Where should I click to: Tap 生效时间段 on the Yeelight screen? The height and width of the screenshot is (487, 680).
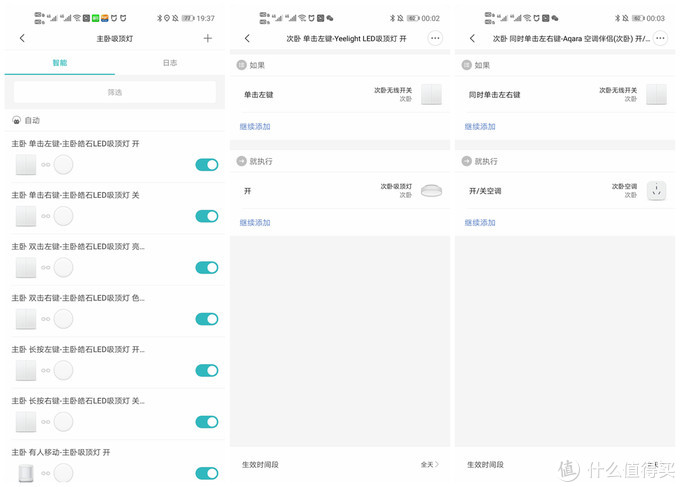coord(260,464)
